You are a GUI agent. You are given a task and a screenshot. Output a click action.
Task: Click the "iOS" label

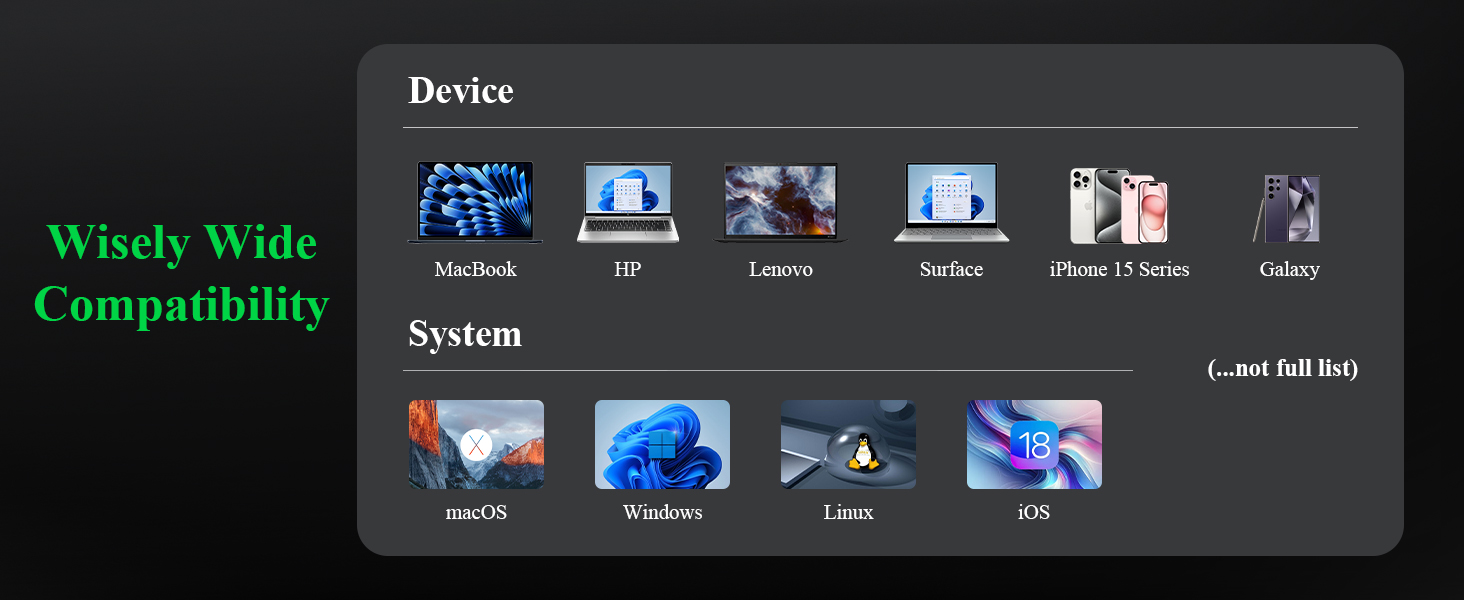(1034, 513)
